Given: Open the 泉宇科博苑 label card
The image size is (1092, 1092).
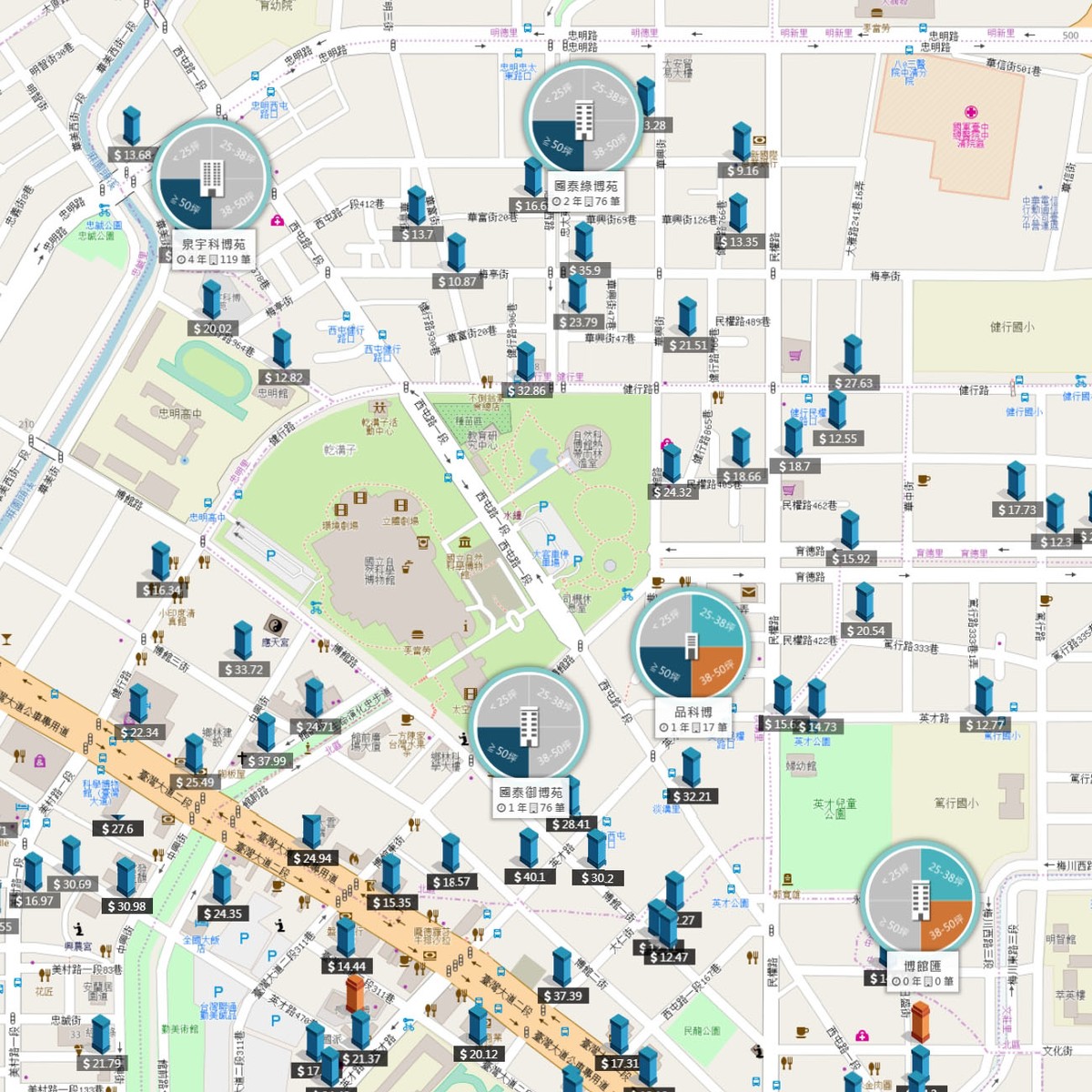Looking at the screenshot, I should pyautogui.click(x=214, y=250).
